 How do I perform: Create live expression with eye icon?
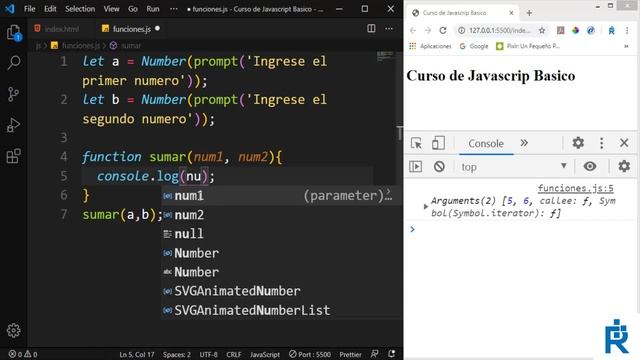pos(590,166)
